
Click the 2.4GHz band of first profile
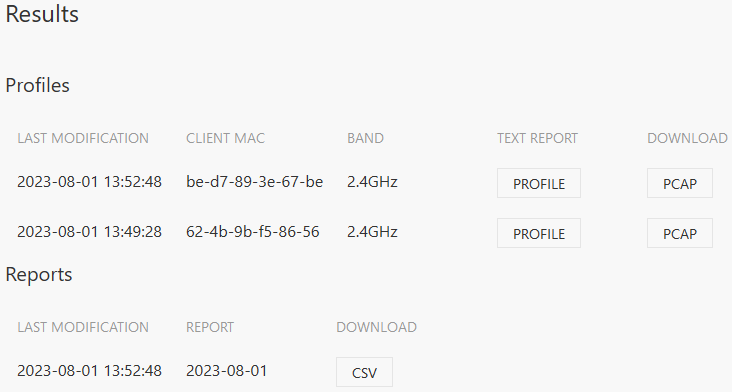(x=372, y=182)
